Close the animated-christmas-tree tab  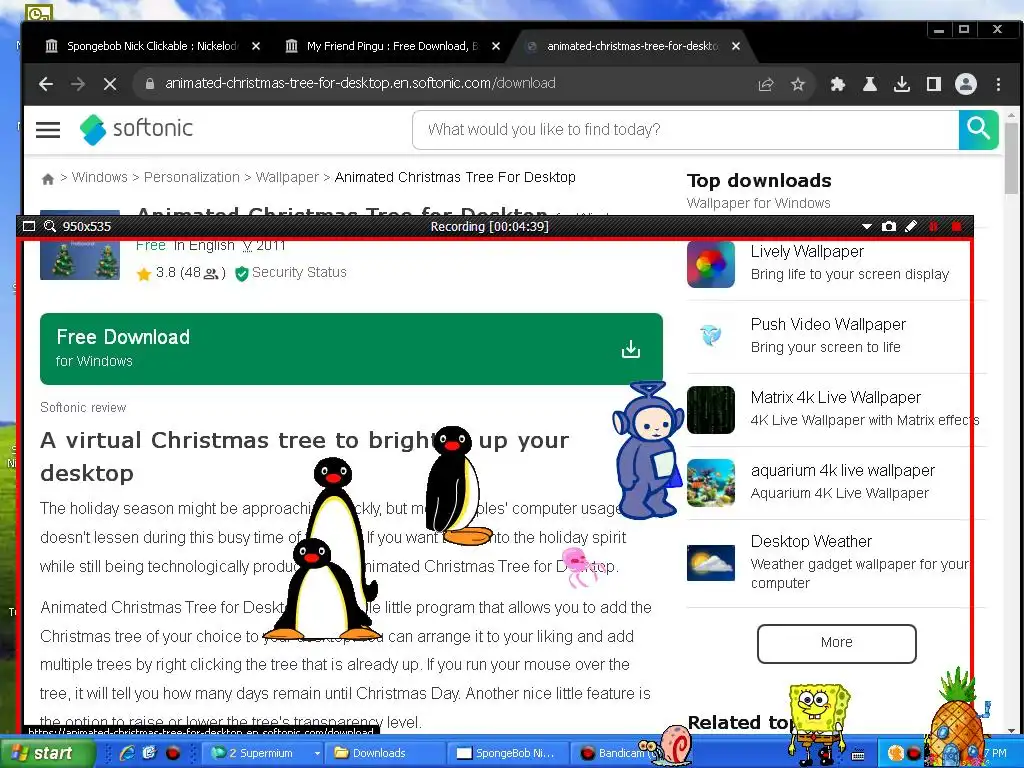coord(736,46)
